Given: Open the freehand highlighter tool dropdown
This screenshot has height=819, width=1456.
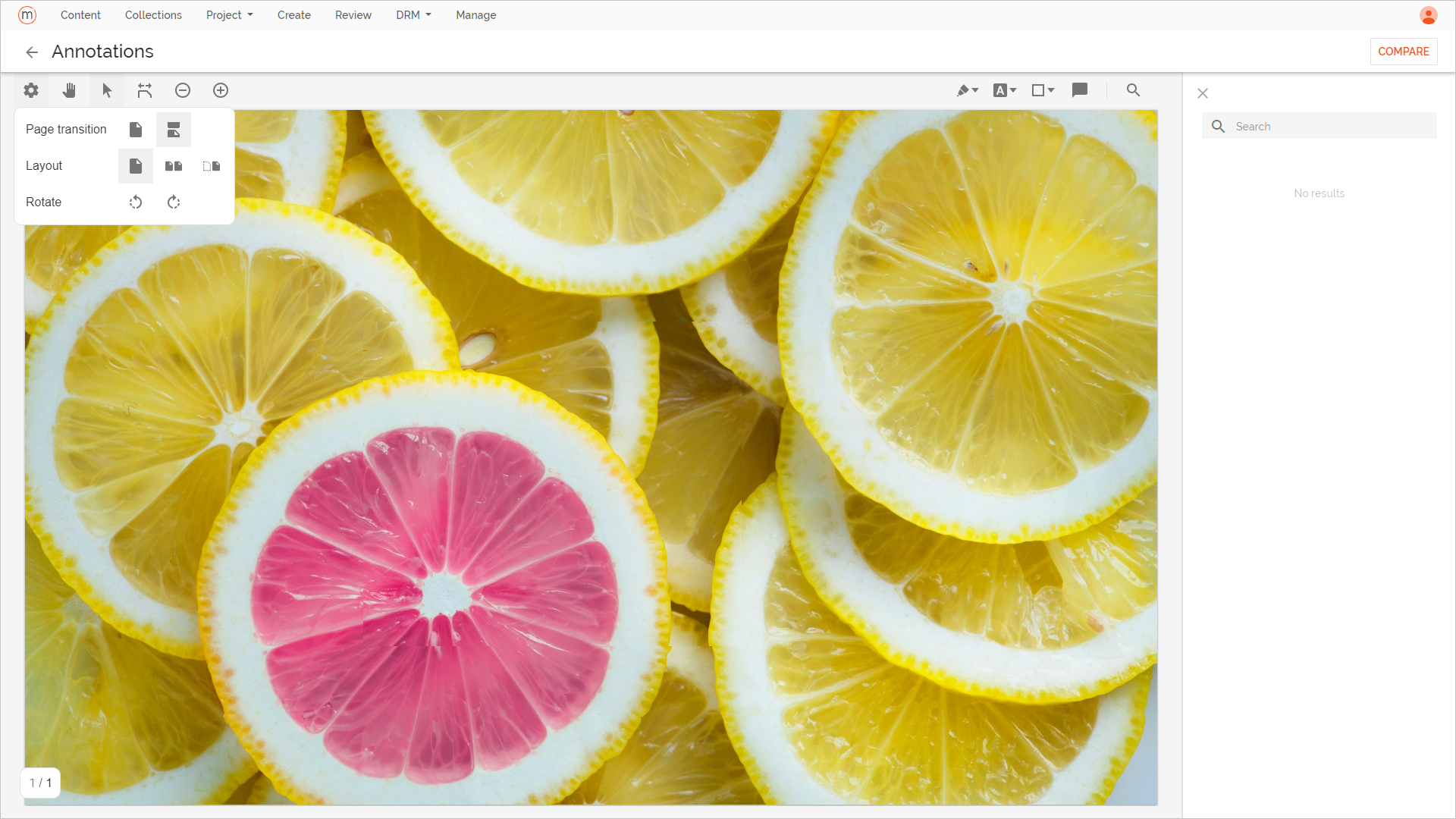Looking at the screenshot, I should 967,90.
